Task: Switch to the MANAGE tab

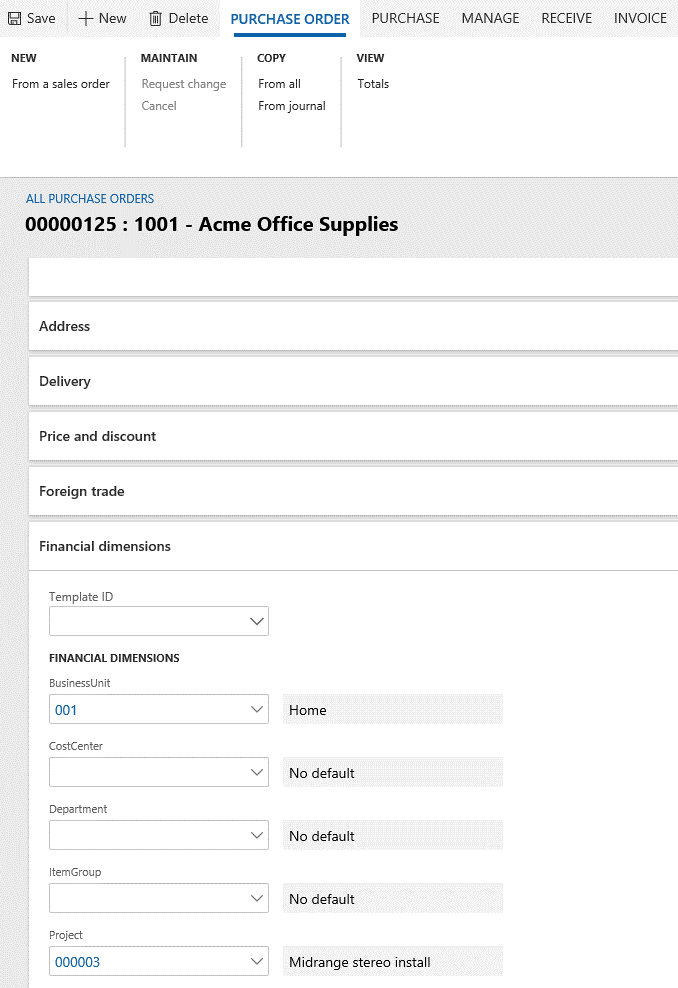Action: click(x=490, y=18)
